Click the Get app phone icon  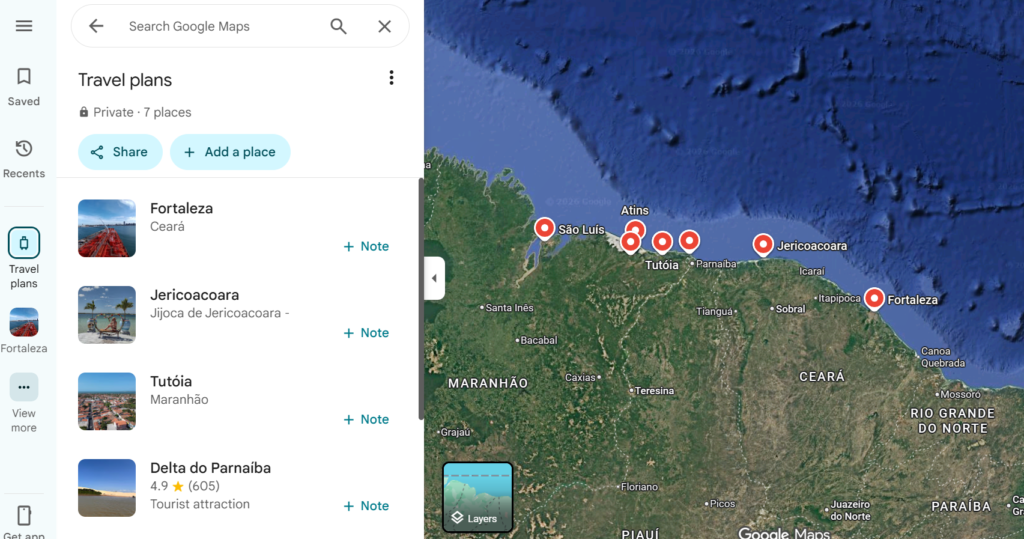(24, 515)
